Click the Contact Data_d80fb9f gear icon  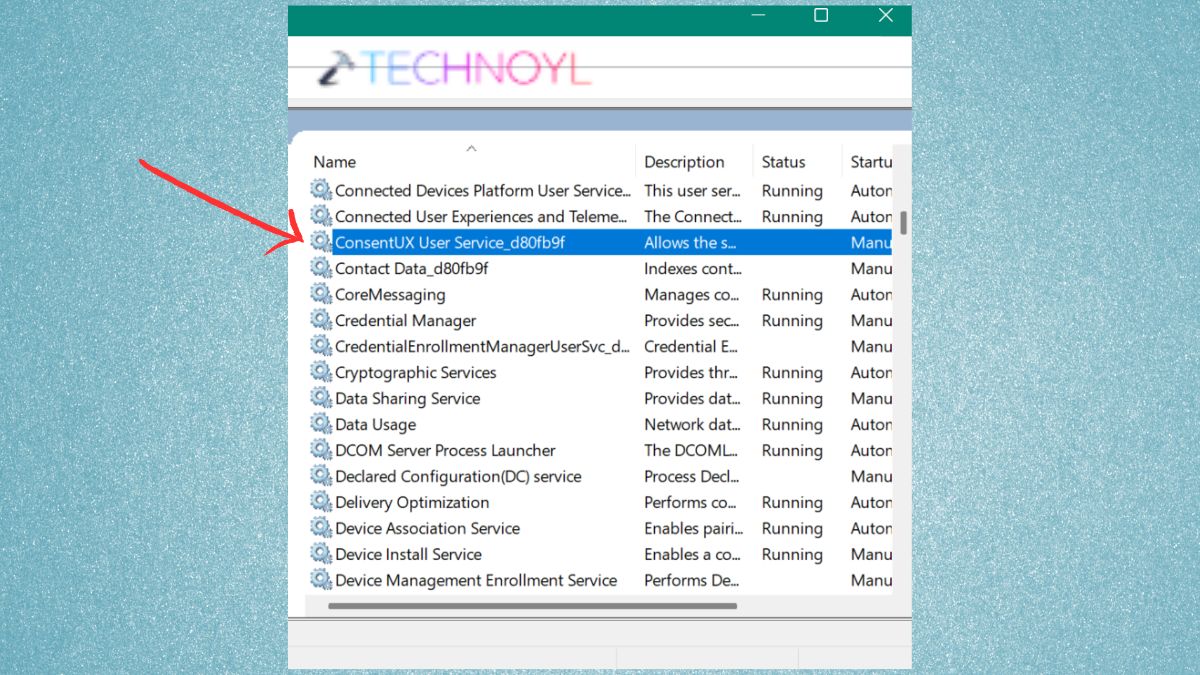321,268
